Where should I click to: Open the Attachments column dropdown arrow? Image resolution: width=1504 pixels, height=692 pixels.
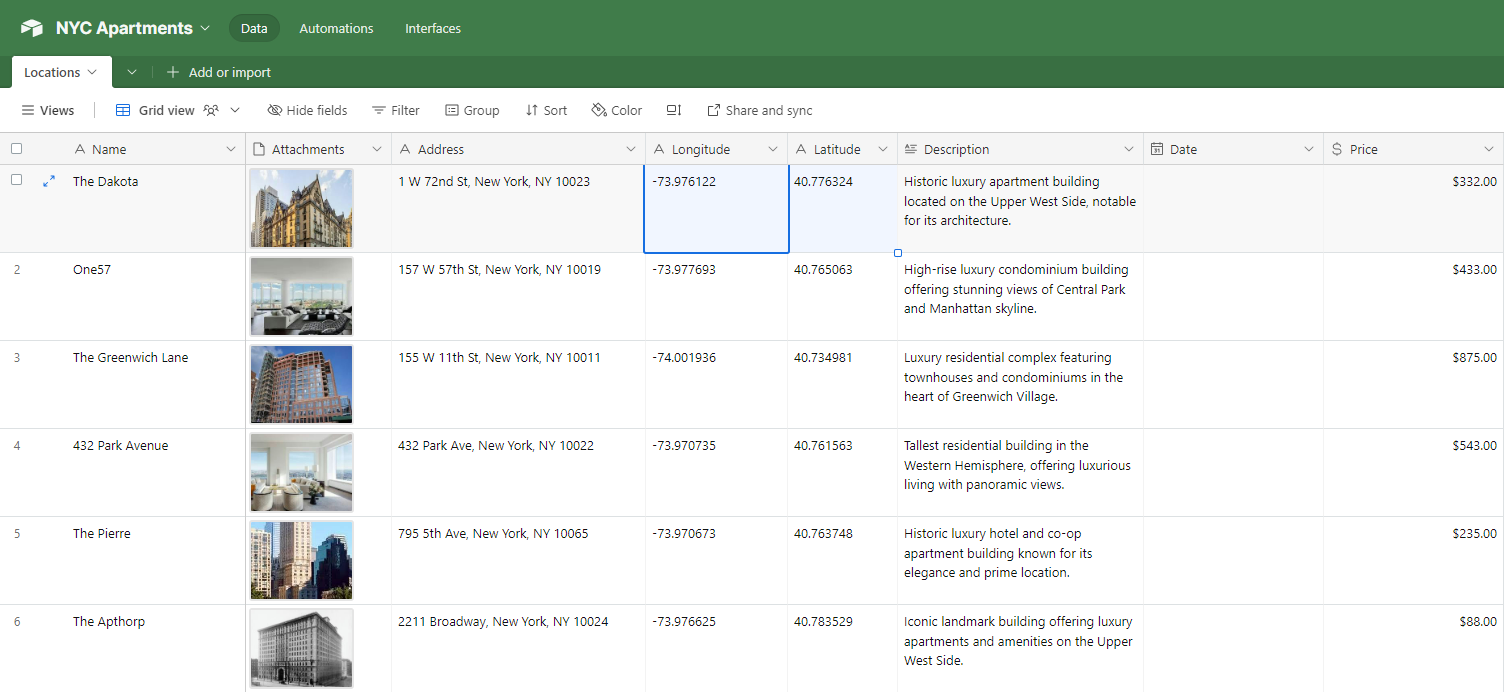pyautogui.click(x=377, y=149)
